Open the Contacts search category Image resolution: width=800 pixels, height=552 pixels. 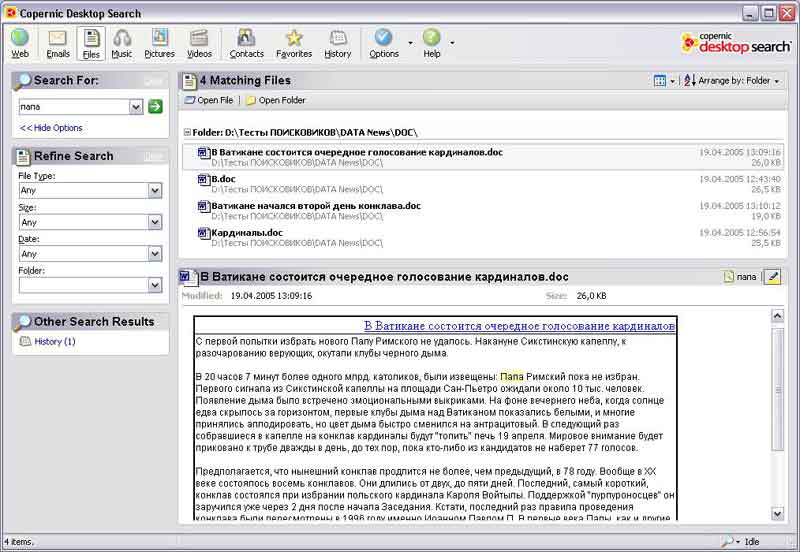(x=246, y=42)
